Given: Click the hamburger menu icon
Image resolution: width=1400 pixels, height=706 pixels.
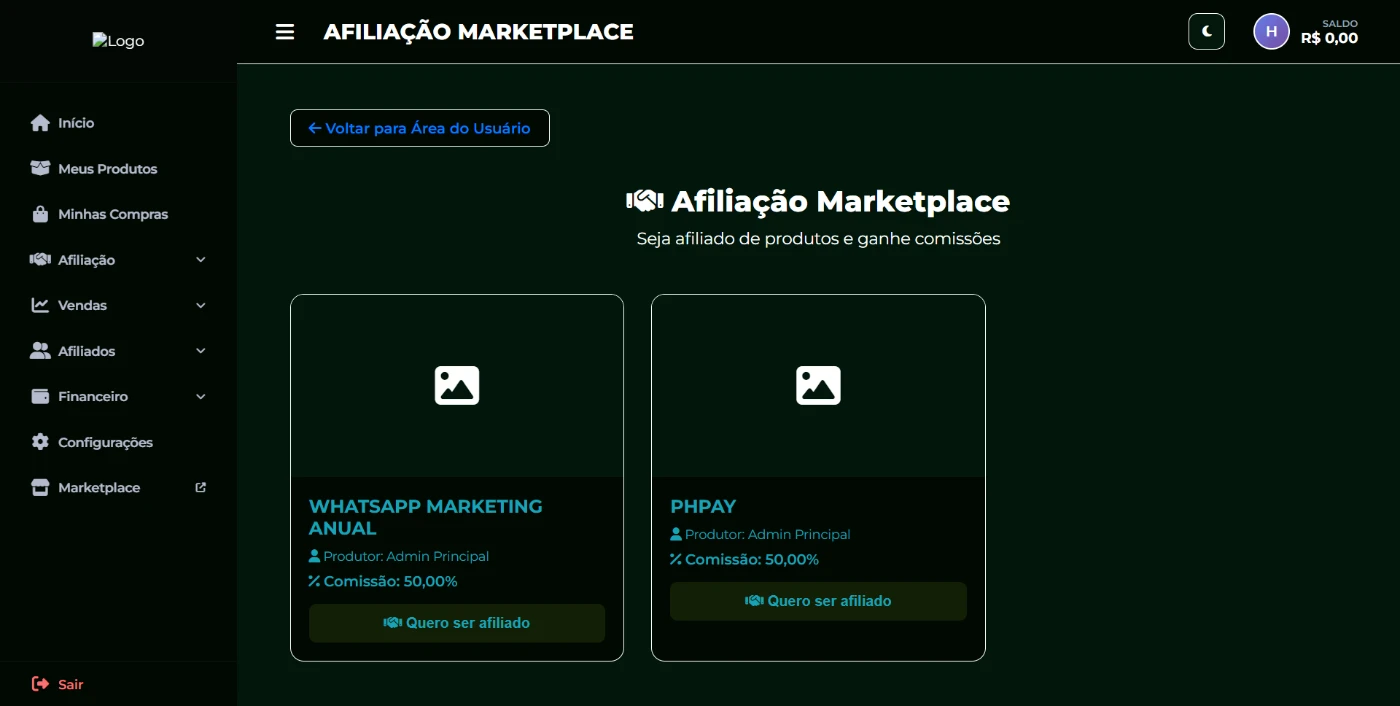Looking at the screenshot, I should 285,32.
